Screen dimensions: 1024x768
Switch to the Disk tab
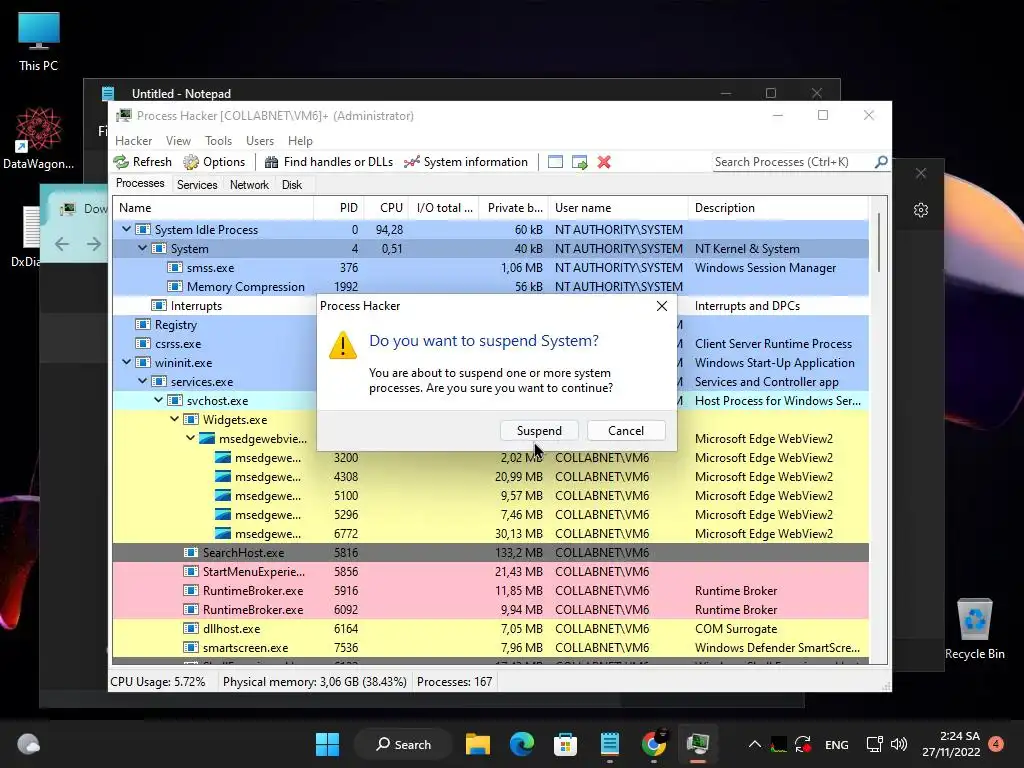pyautogui.click(x=292, y=185)
